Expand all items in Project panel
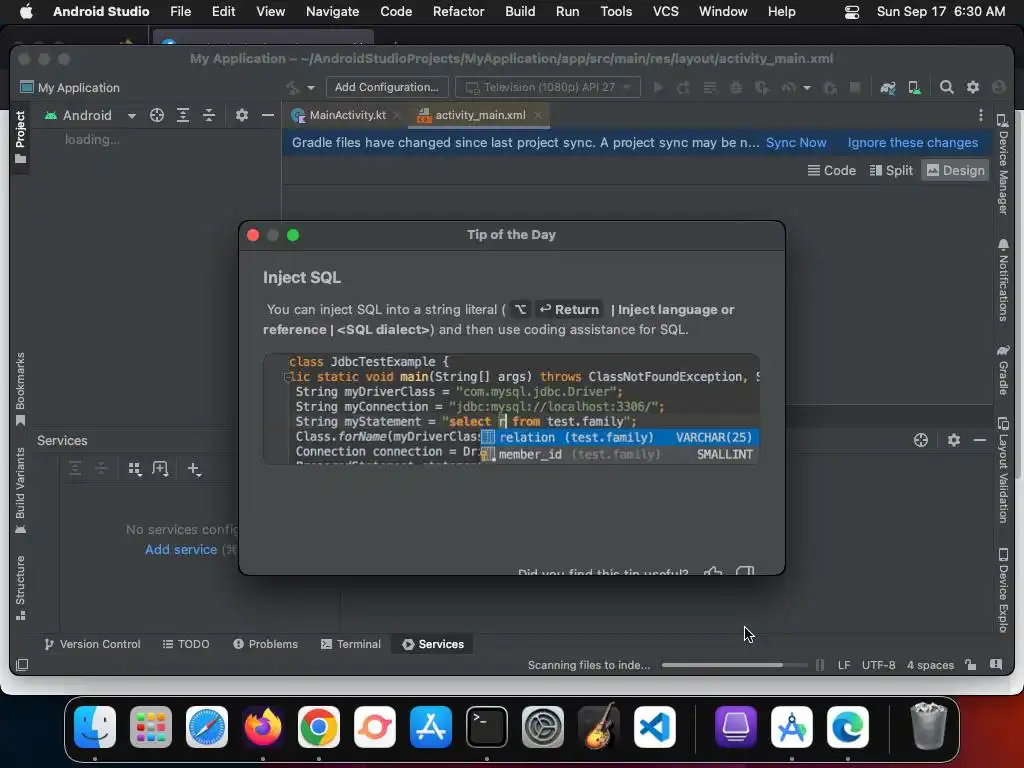Screen dimensions: 1024x768 coord(183,116)
